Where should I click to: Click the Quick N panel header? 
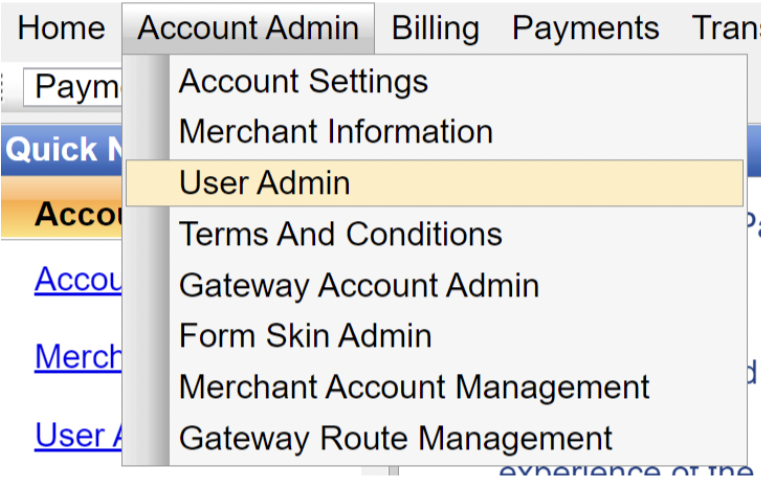(62, 149)
